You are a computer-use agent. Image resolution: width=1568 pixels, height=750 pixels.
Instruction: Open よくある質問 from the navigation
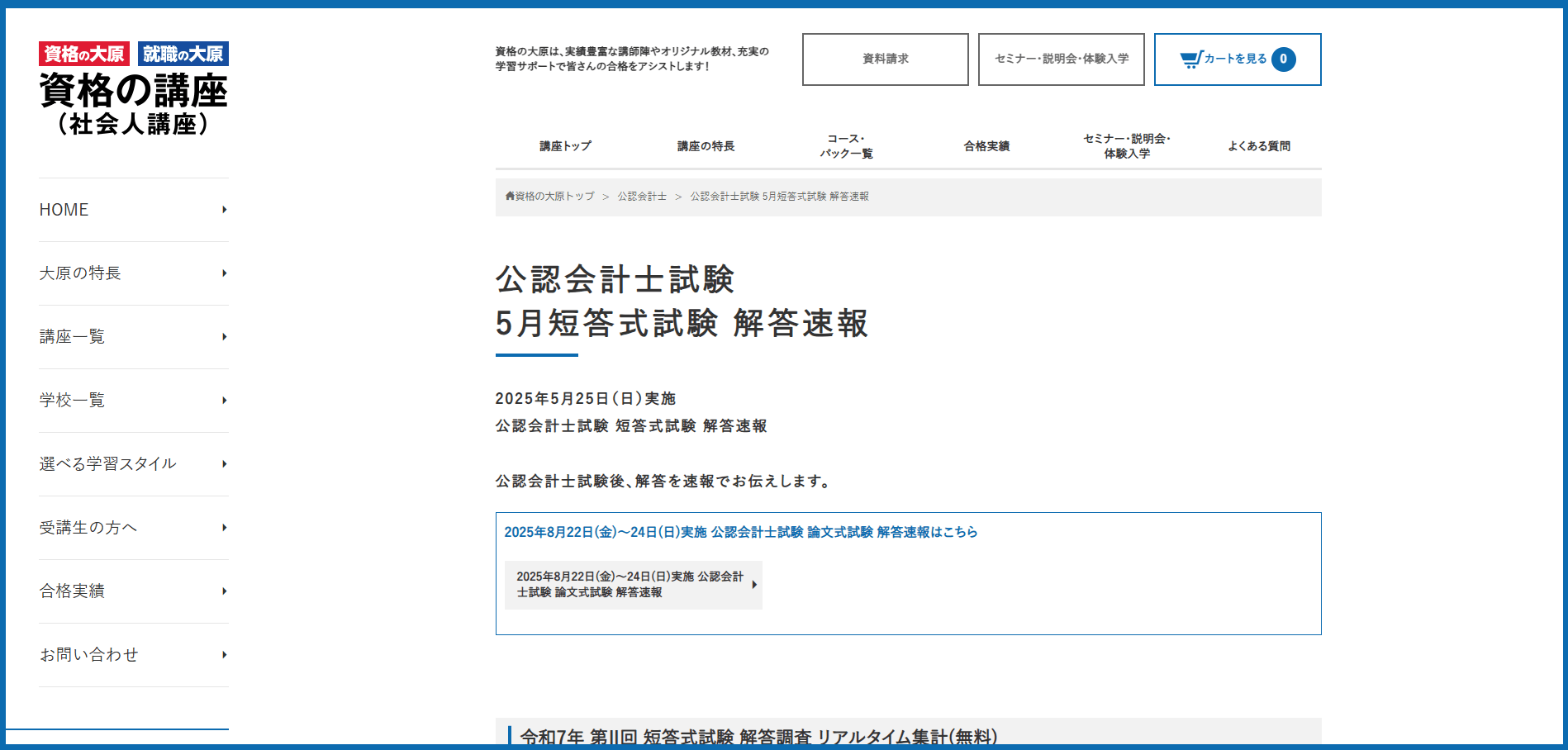point(1261,145)
